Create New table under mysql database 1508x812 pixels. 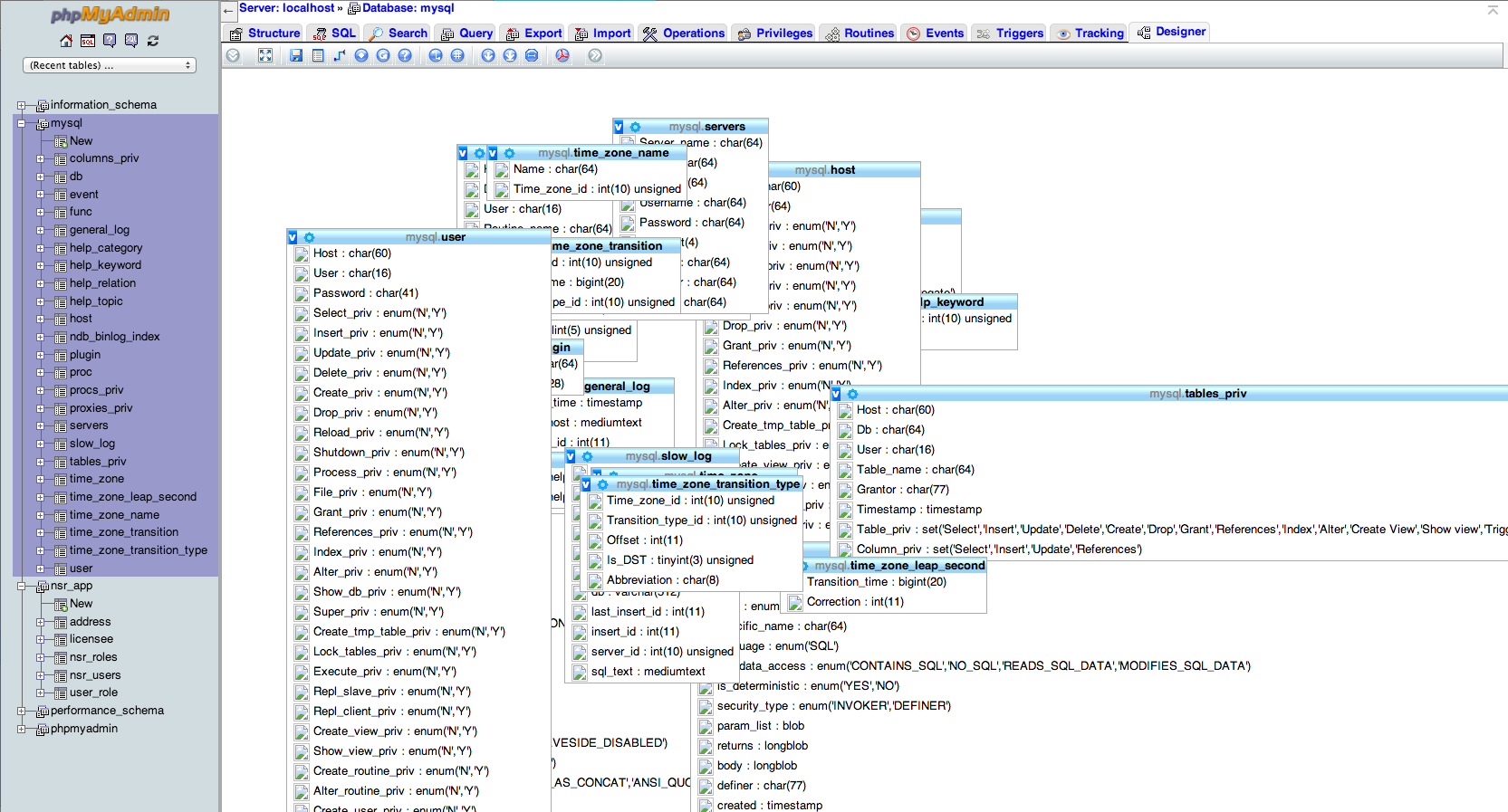pos(81,141)
